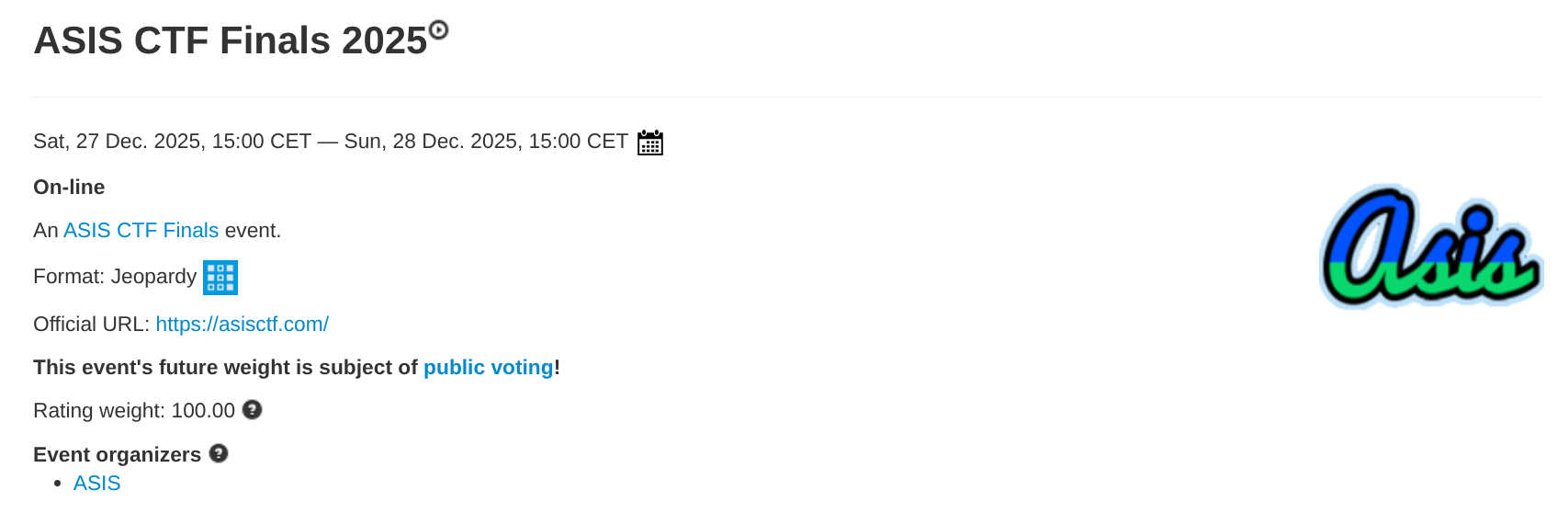Image resolution: width=1568 pixels, height=525 pixels.
Task: Click the calendar icon after the event dates
Action: tap(650, 143)
